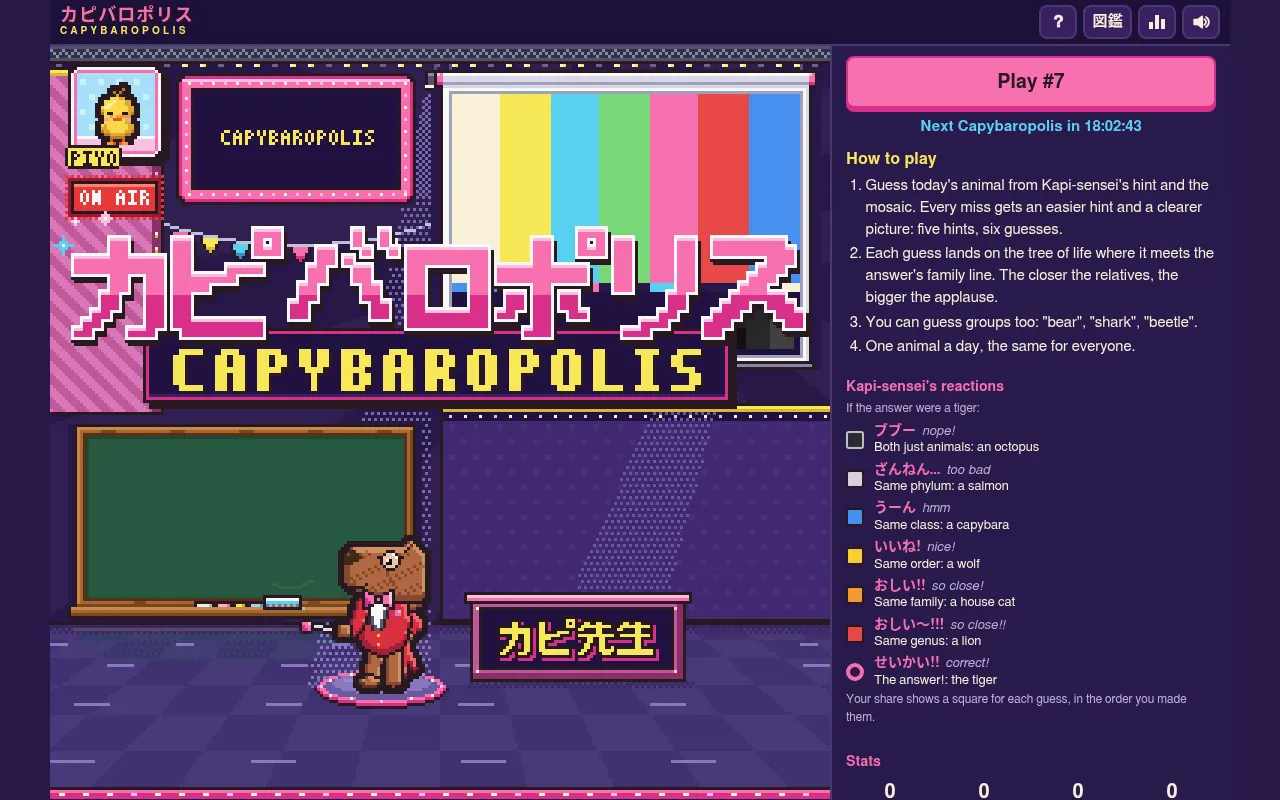
Task: Open the help question mark button
Action: click(1058, 21)
